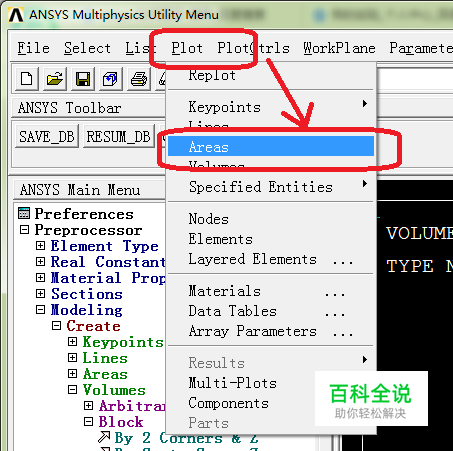
Task: Choose Areas in the Plot menu
Action: click(271, 146)
